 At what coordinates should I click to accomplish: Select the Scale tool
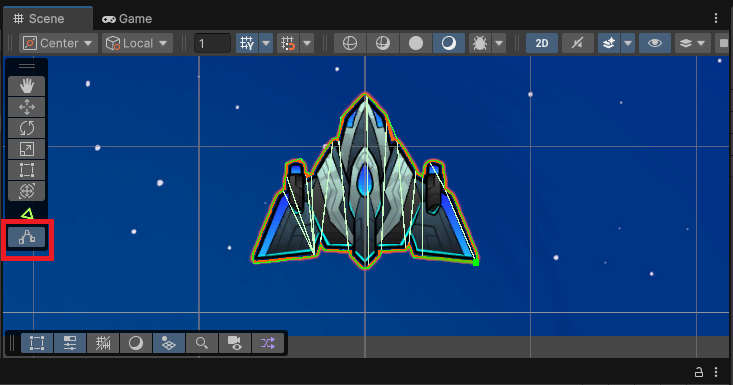tap(27, 149)
